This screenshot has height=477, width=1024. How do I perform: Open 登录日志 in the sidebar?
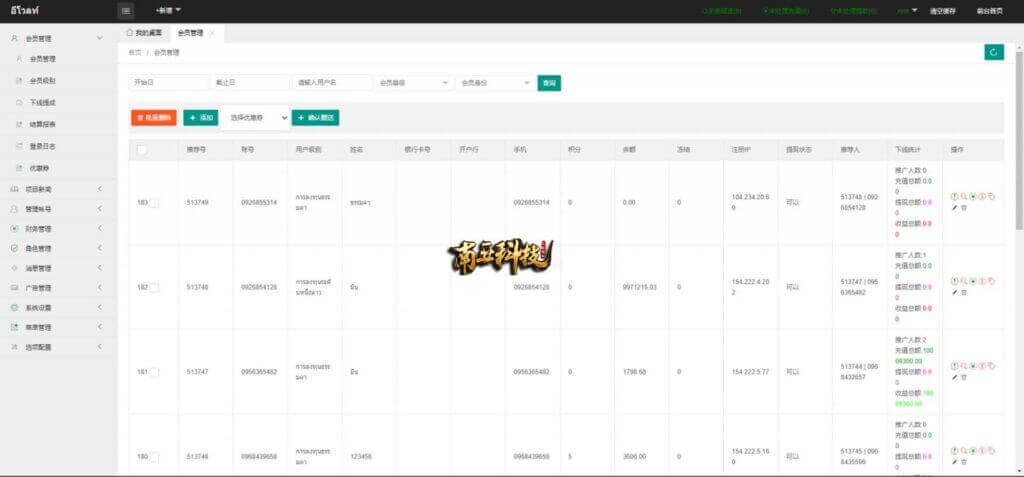click(x=41, y=146)
